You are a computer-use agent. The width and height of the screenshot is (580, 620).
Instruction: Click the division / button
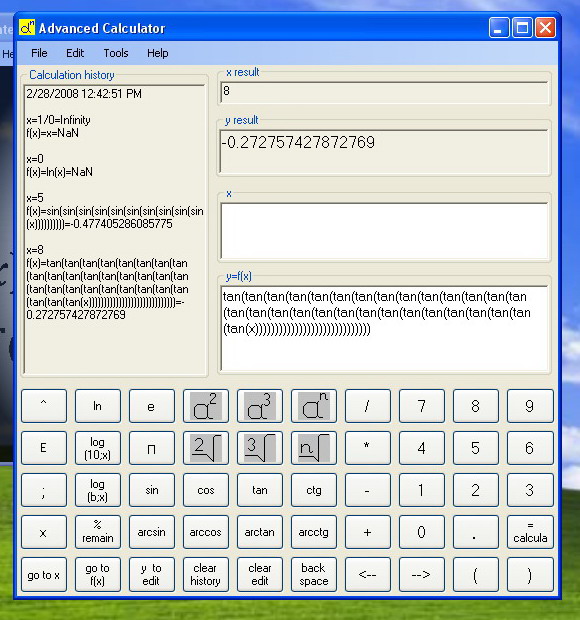coord(368,406)
